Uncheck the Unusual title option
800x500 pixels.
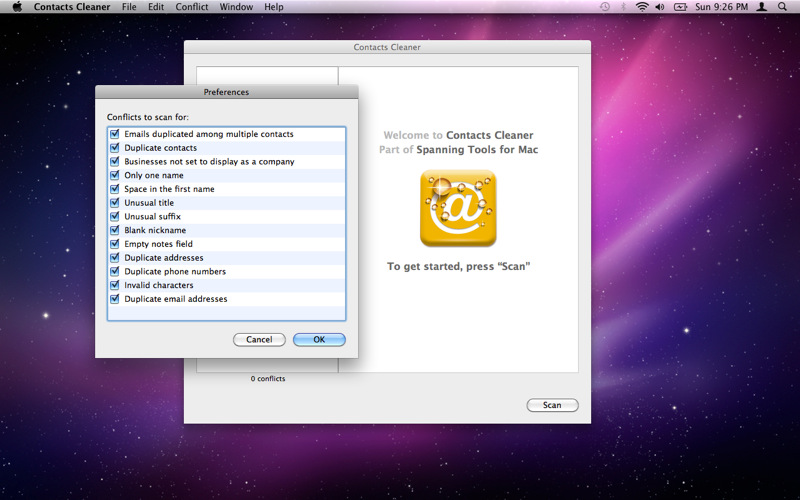click(x=114, y=203)
